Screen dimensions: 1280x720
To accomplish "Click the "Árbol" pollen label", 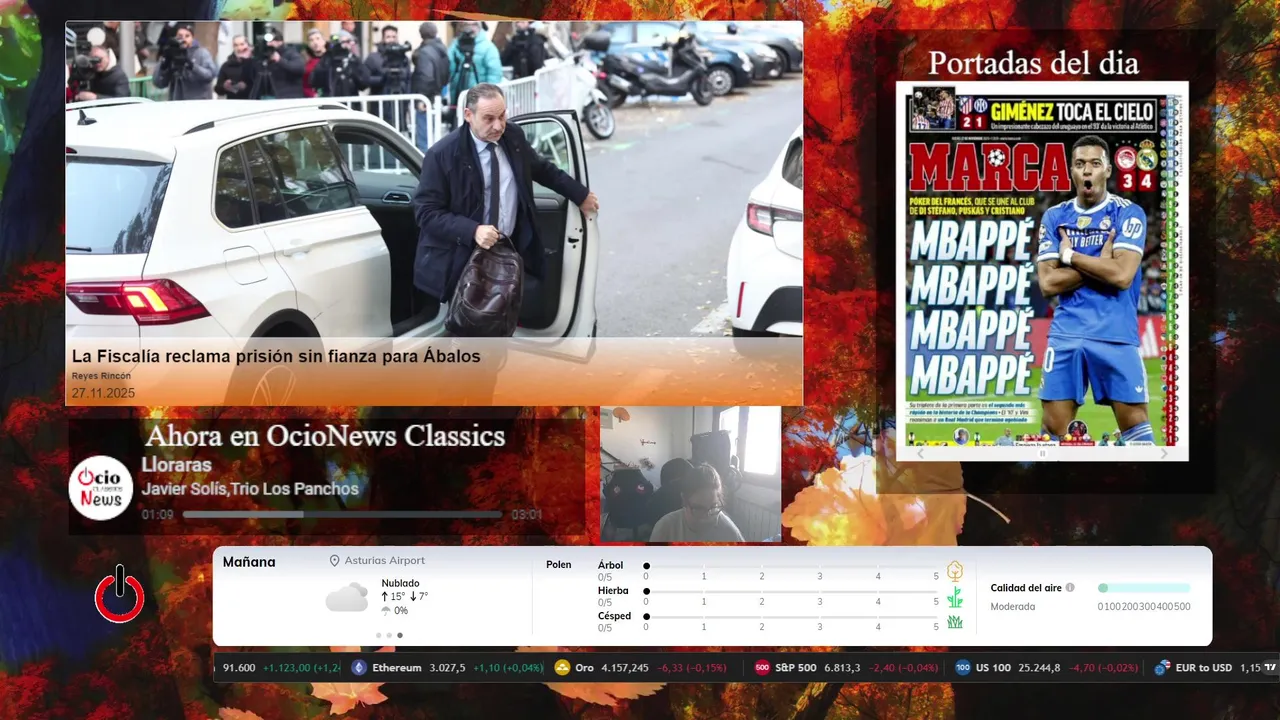I will pyautogui.click(x=610, y=565).
